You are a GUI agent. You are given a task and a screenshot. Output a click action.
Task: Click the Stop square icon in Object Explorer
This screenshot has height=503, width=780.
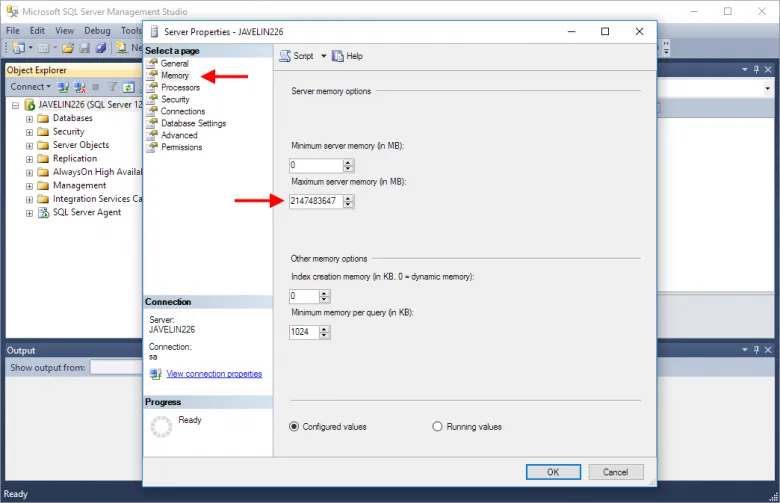pos(96,87)
